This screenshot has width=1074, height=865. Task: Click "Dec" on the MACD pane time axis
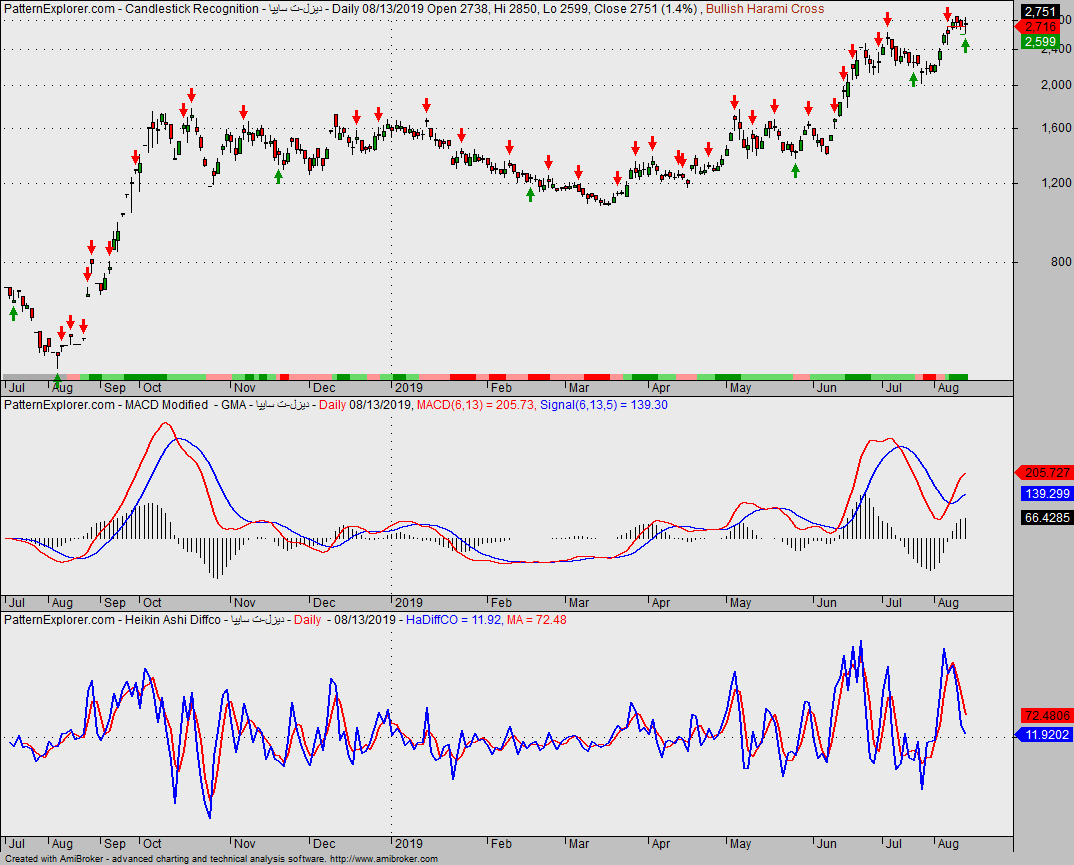click(324, 603)
